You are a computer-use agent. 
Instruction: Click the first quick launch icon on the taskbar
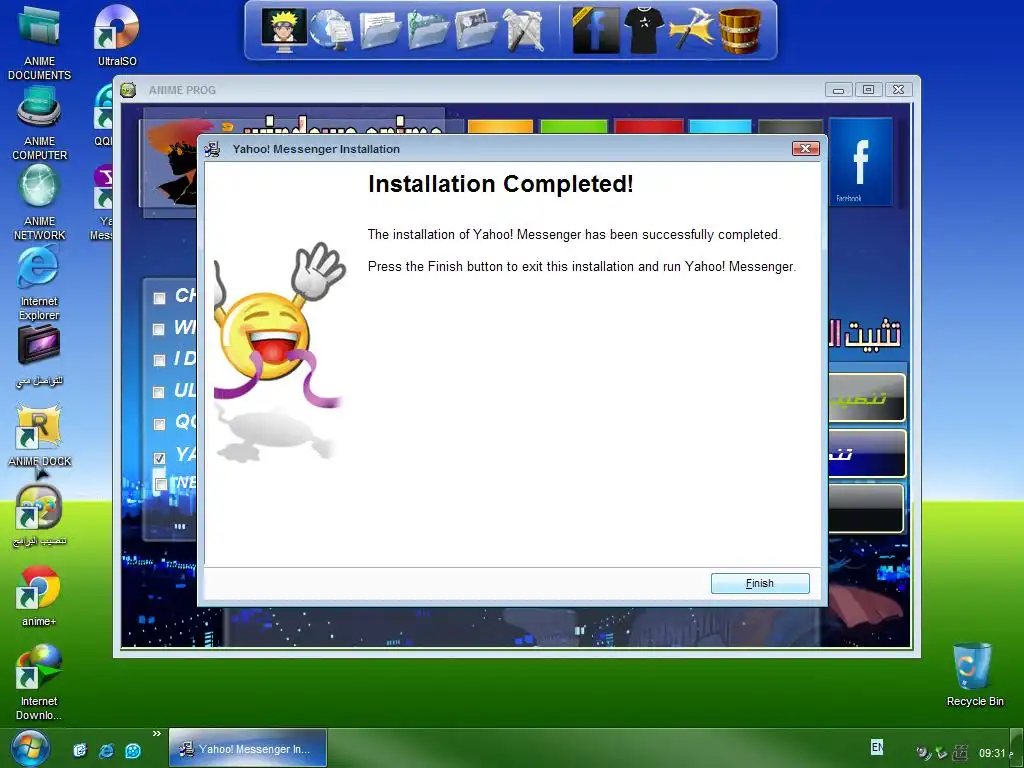(80, 750)
